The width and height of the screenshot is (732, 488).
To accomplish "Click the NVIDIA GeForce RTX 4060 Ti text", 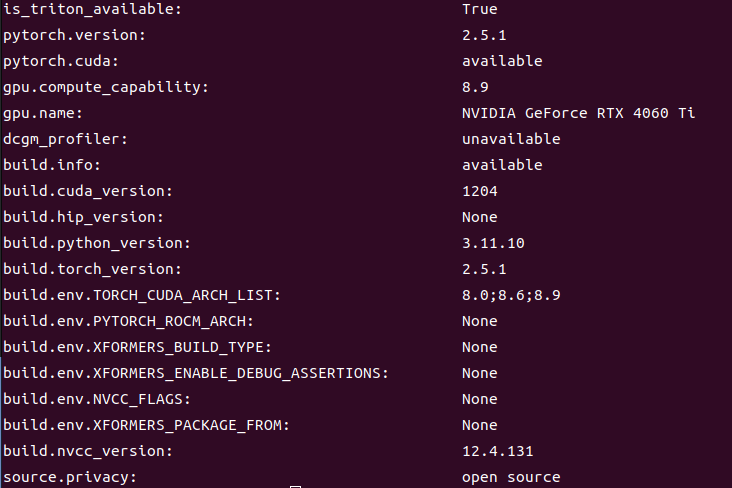I will click(x=578, y=113).
